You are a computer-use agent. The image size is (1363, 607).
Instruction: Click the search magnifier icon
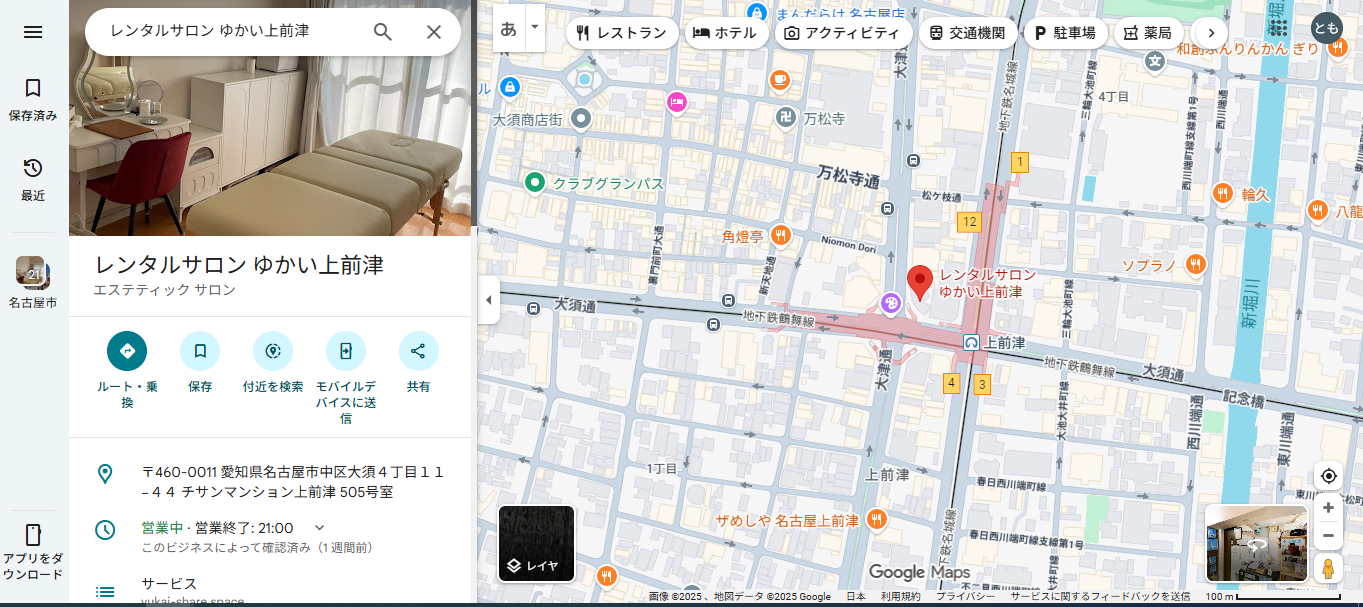[x=383, y=32]
